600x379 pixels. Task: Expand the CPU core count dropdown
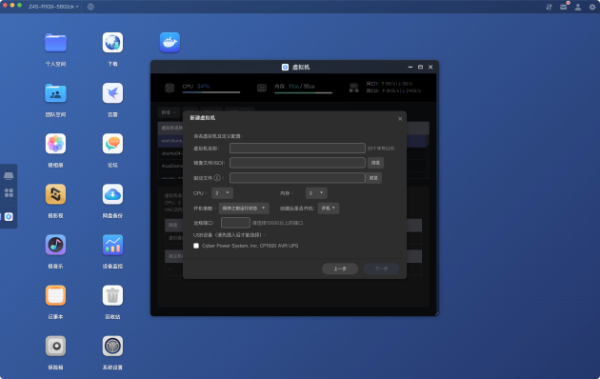(222, 193)
